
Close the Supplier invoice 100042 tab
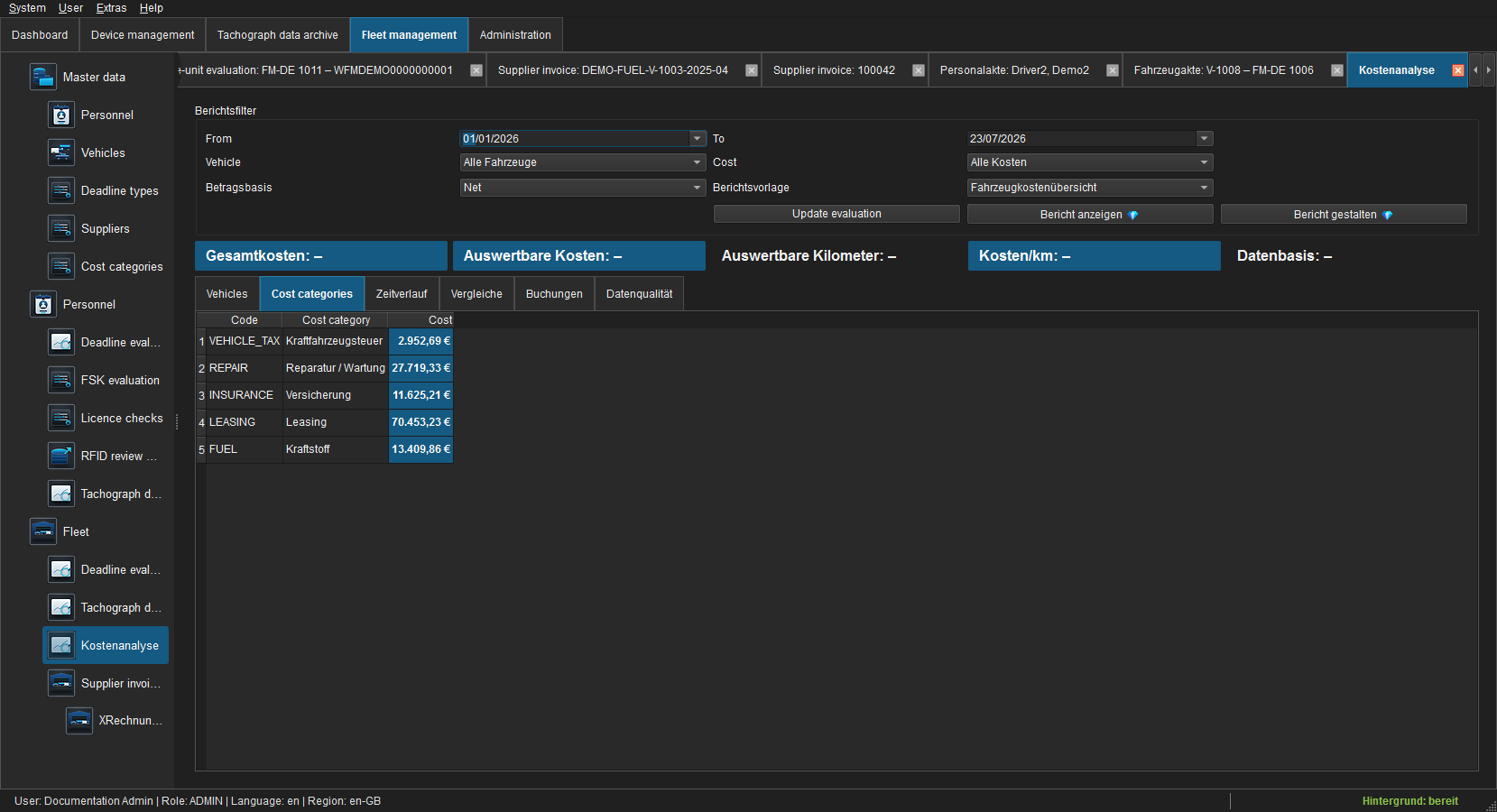(919, 70)
